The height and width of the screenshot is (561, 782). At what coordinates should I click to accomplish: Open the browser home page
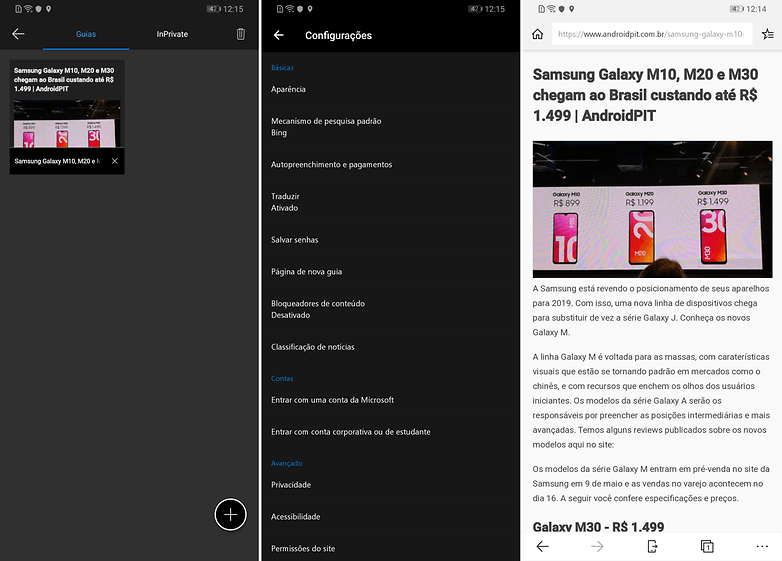point(537,34)
